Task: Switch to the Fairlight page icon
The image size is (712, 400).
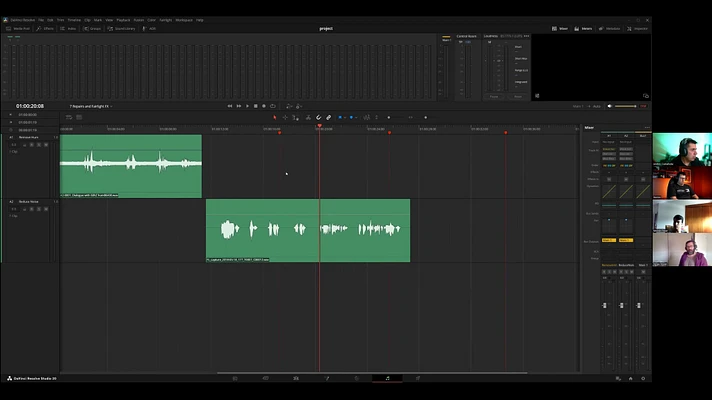Action: (387, 378)
